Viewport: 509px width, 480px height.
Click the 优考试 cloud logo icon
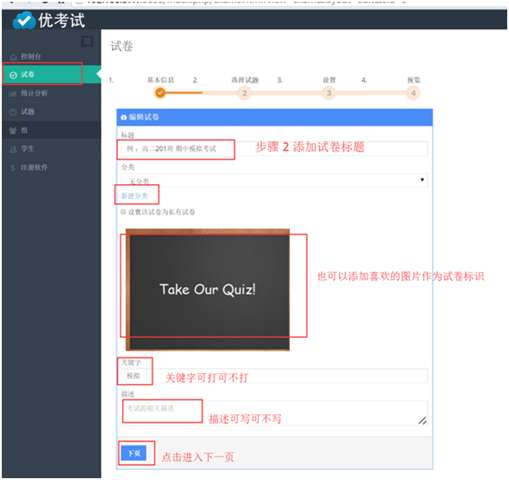coord(24,20)
